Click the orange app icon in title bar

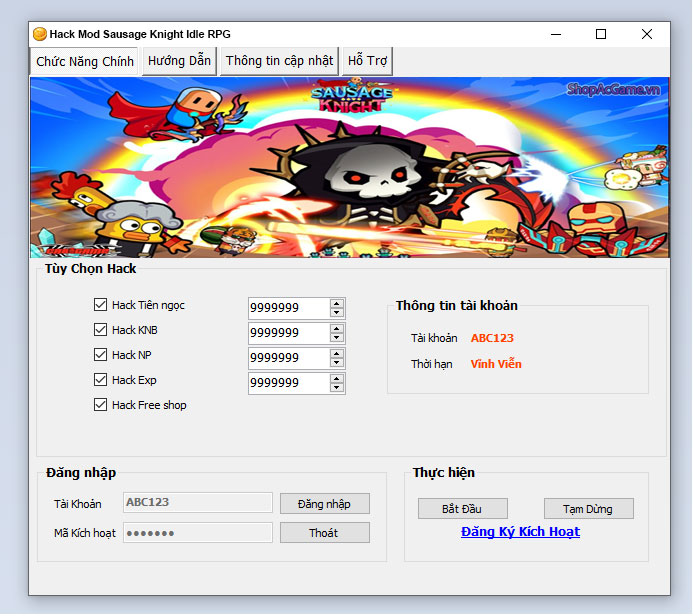(x=40, y=34)
